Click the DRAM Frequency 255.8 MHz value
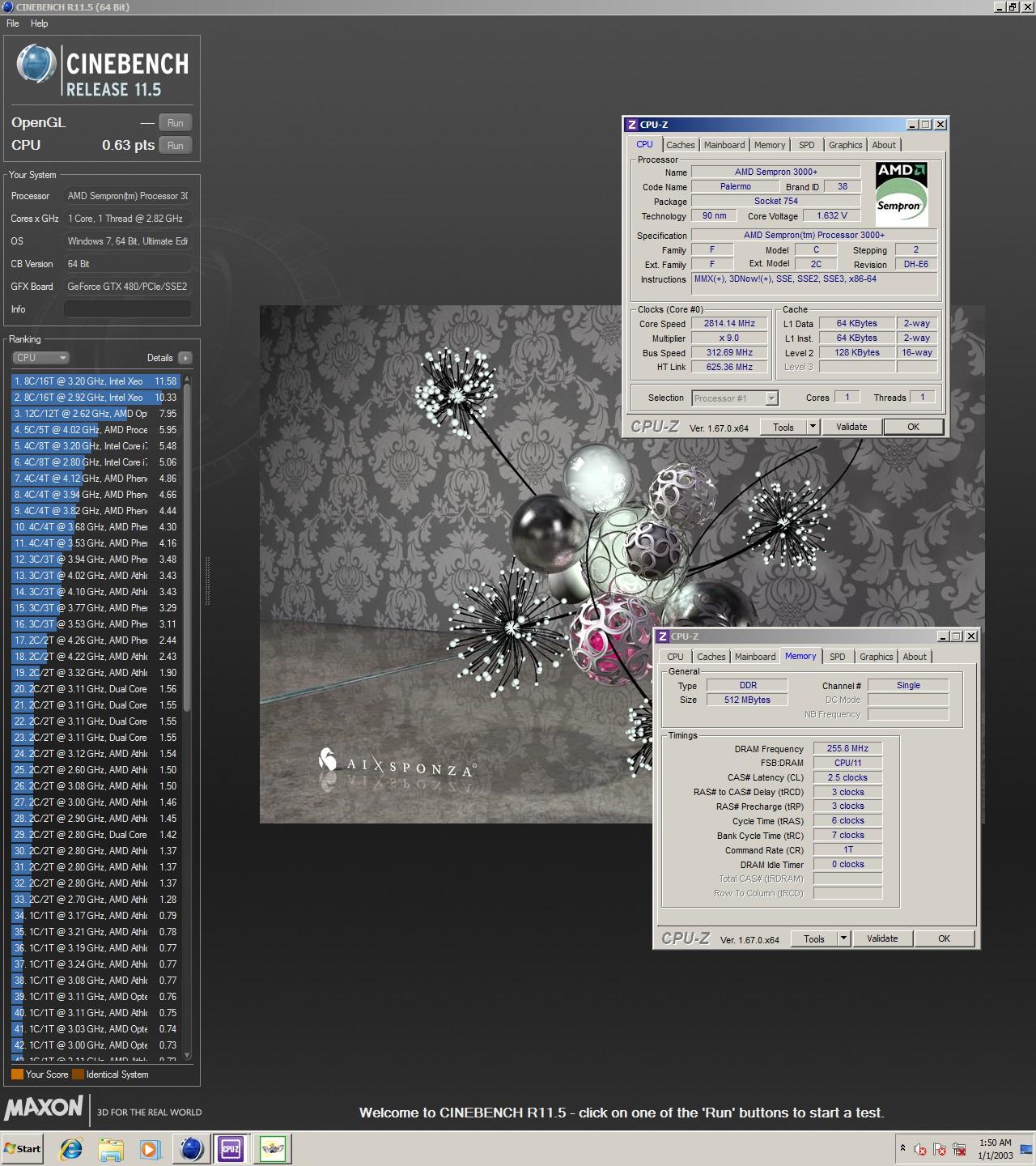 click(847, 749)
